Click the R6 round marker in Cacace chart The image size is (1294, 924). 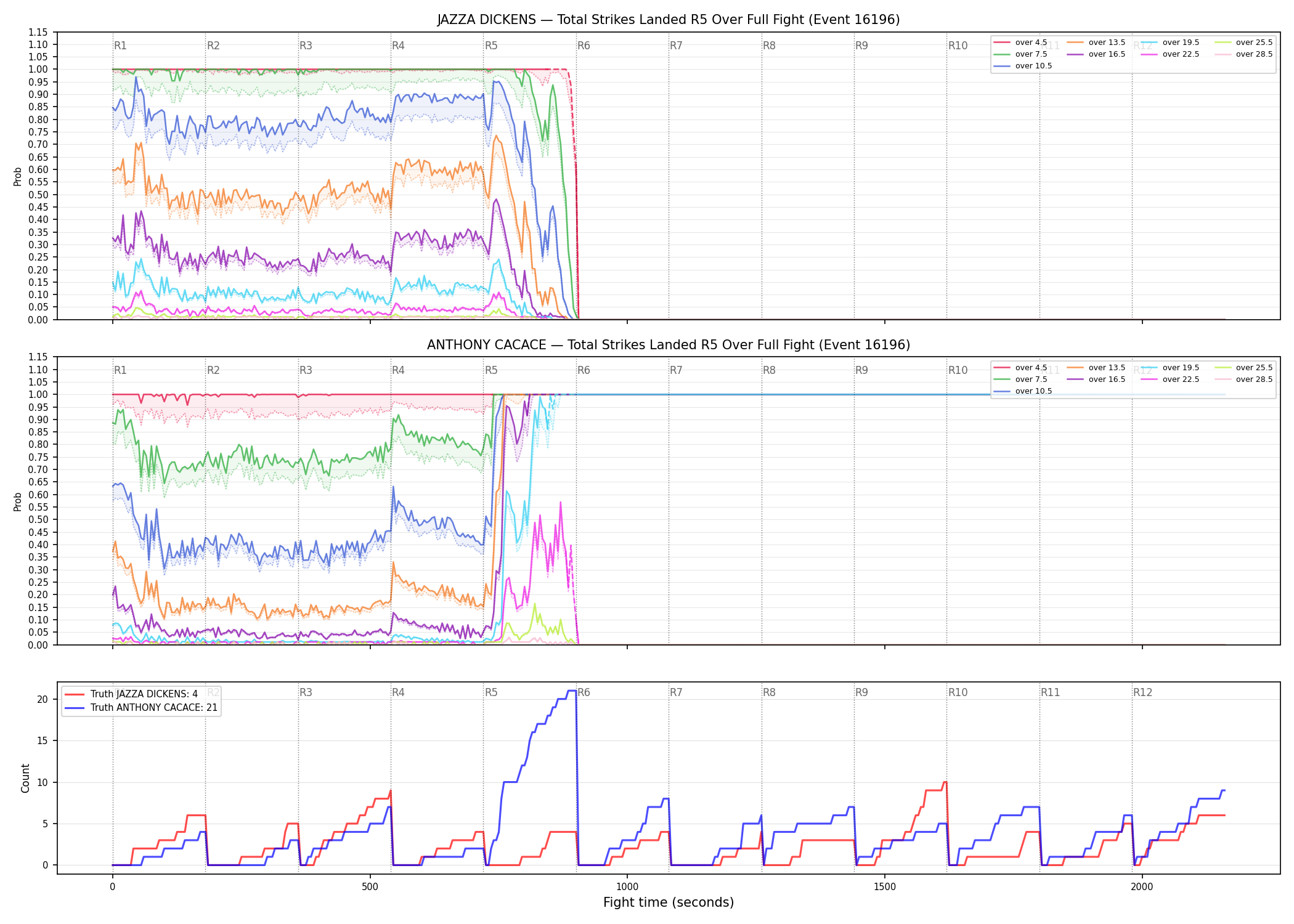click(584, 370)
